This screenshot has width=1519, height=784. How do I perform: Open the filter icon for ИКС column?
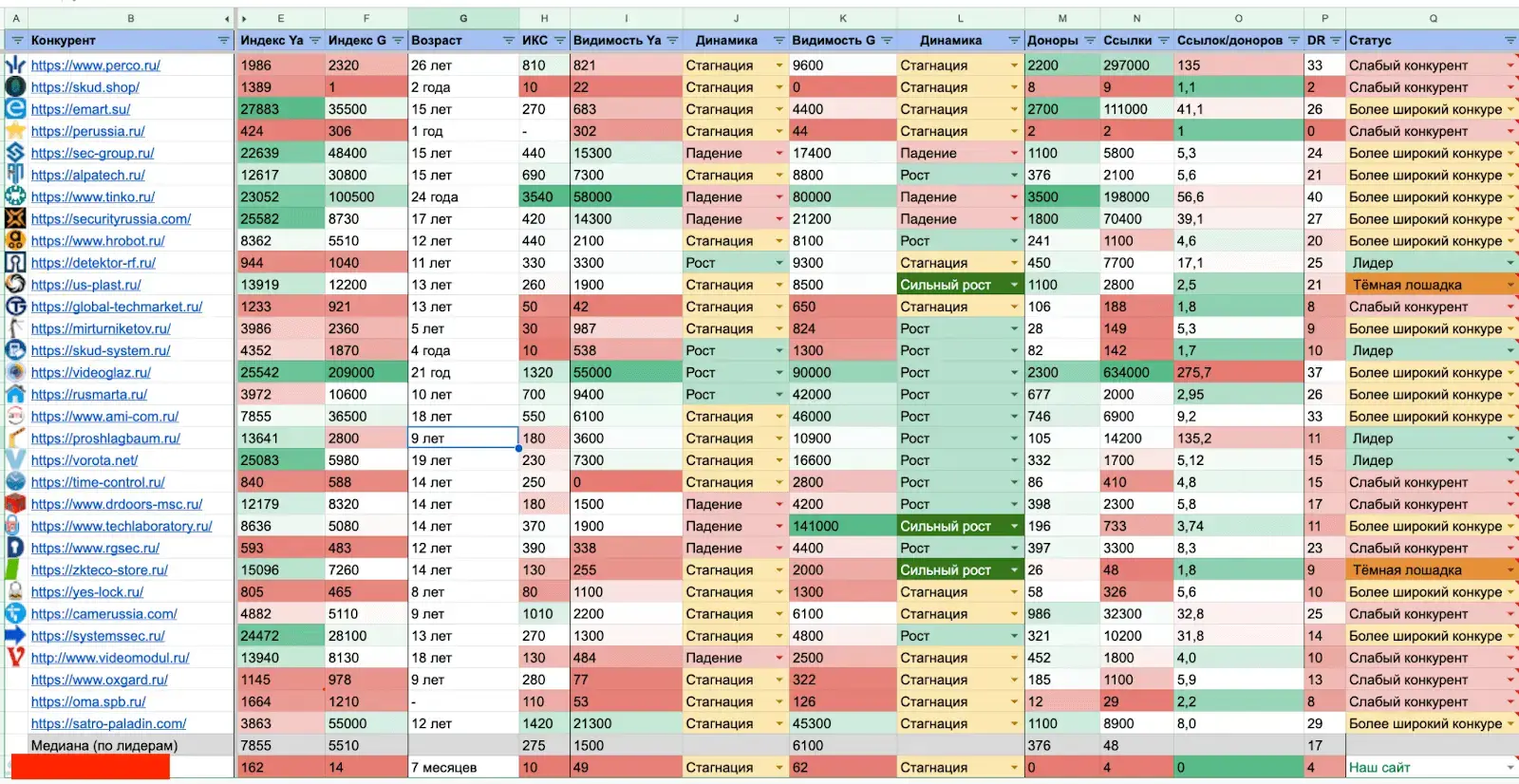pyautogui.click(x=559, y=41)
